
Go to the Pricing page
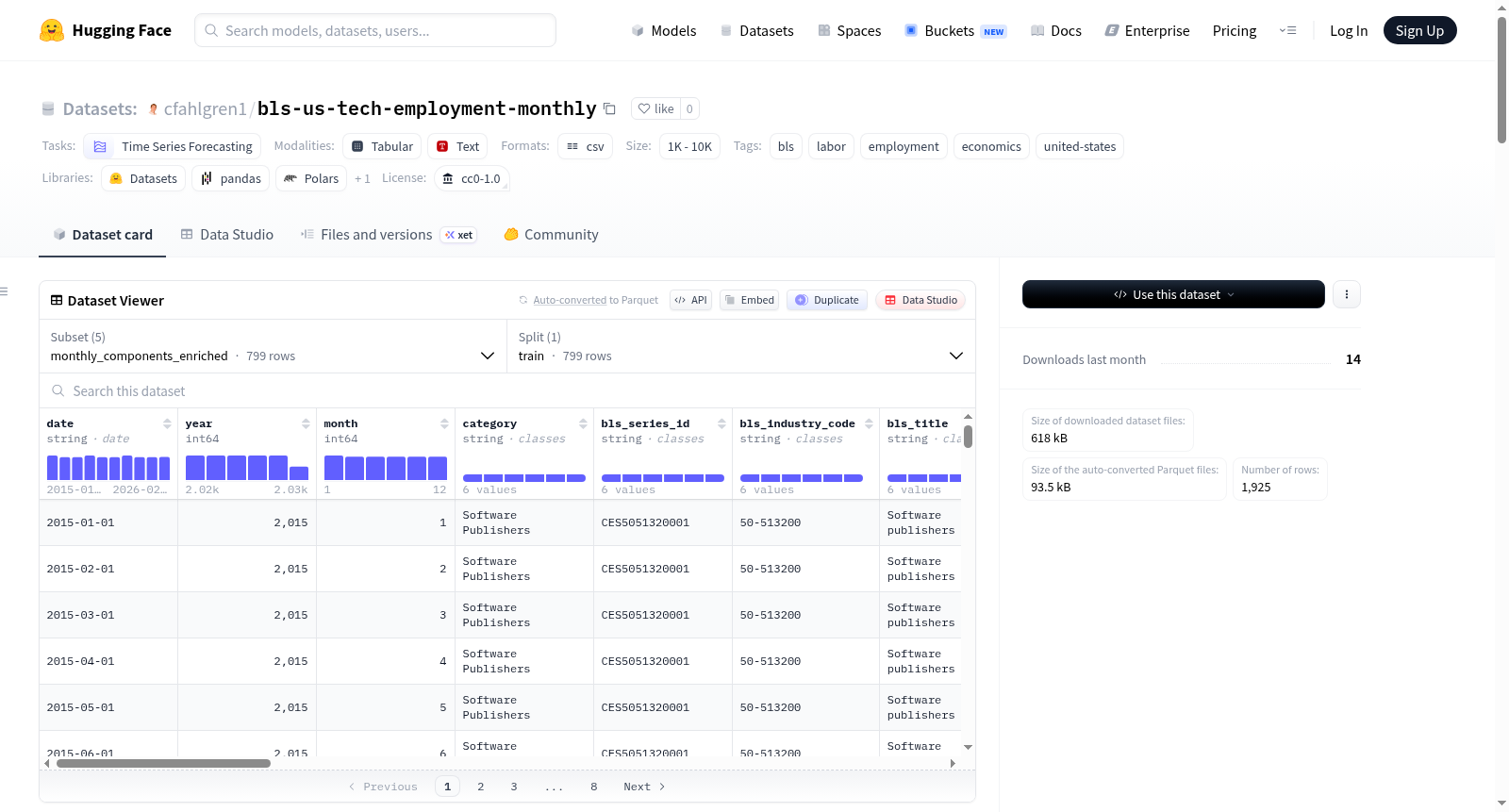[1235, 30]
